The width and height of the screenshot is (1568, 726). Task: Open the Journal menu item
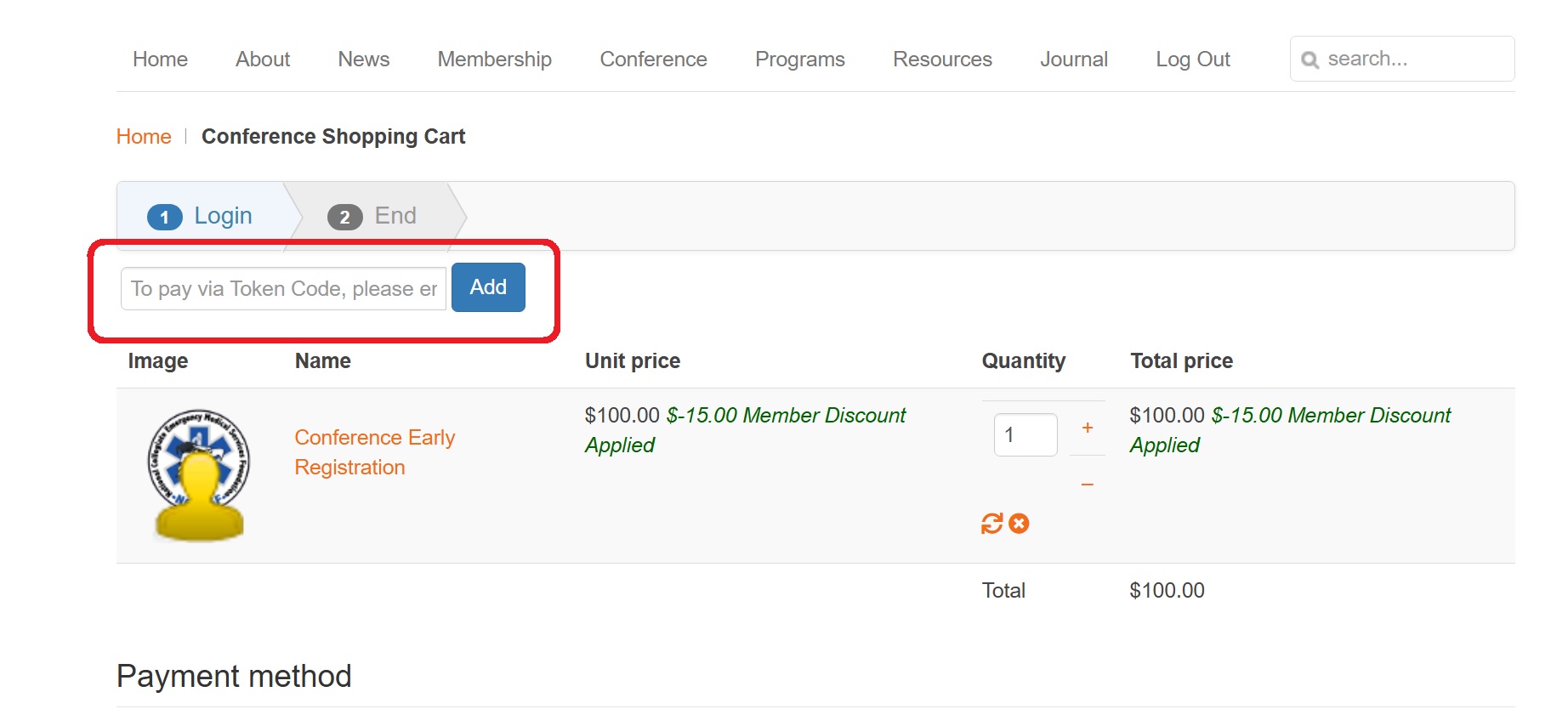[x=1074, y=60]
